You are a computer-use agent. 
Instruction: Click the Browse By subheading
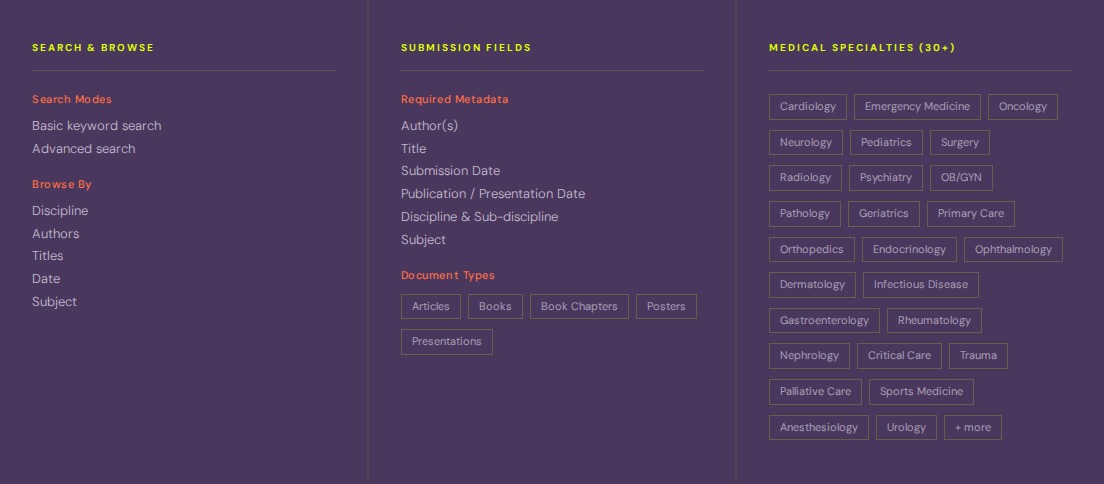pyautogui.click(x=62, y=185)
